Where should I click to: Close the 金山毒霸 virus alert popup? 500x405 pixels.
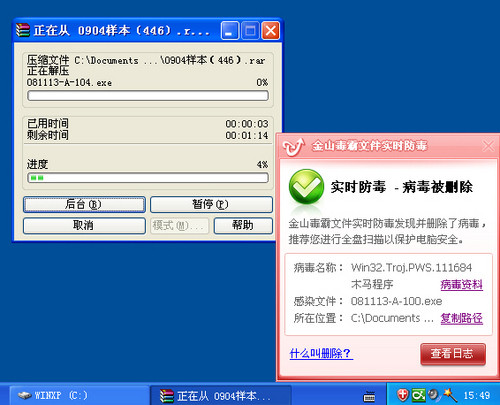(489, 146)
